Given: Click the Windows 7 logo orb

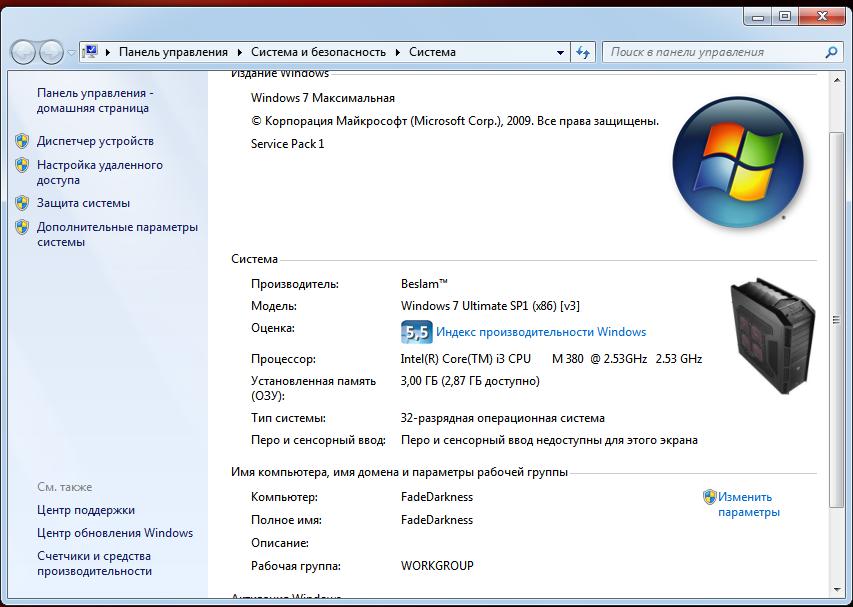Looking at the screenshot, I should click(x=738, y=162).
